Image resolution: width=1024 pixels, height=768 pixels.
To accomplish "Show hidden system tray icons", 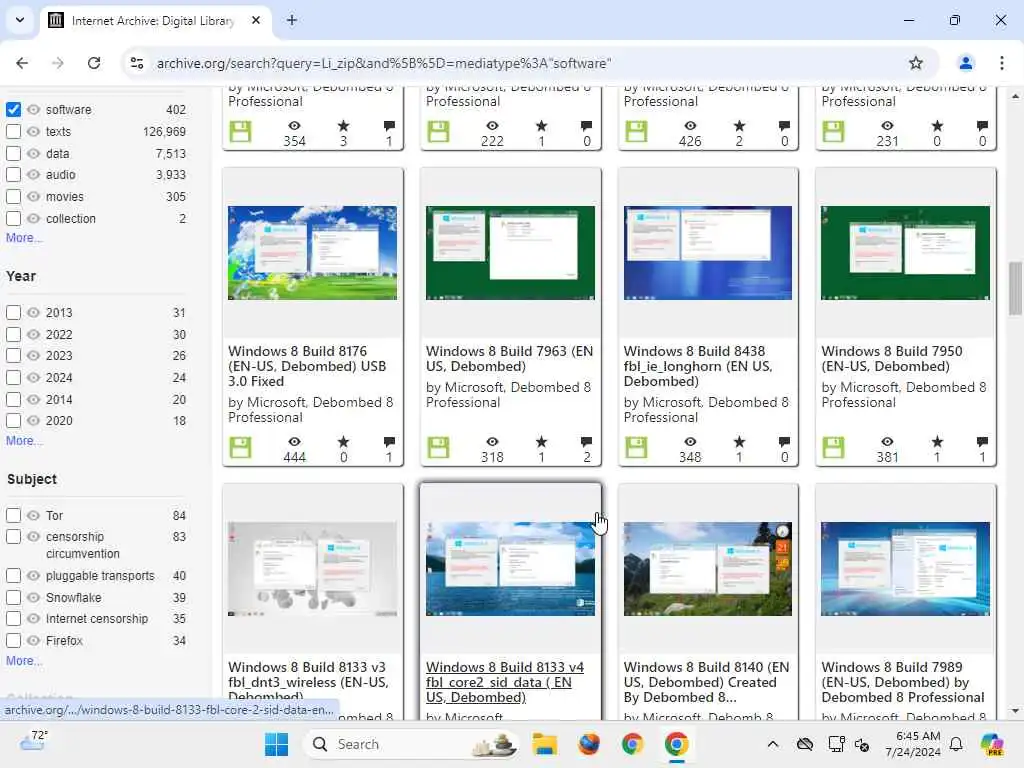I will pyautogui.click(x=773, y=744).
